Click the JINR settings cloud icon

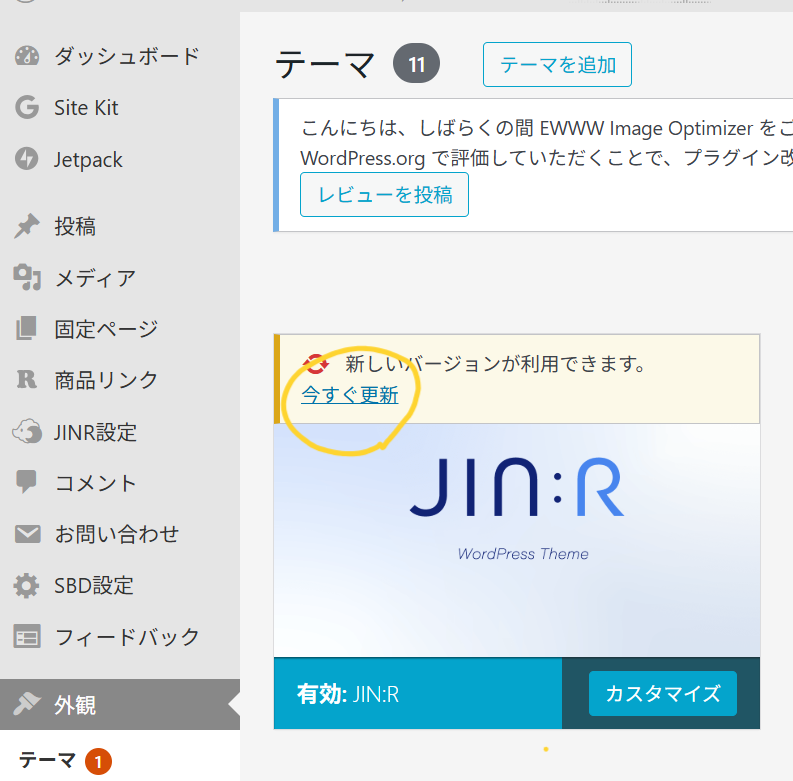(x=27, y=431)
